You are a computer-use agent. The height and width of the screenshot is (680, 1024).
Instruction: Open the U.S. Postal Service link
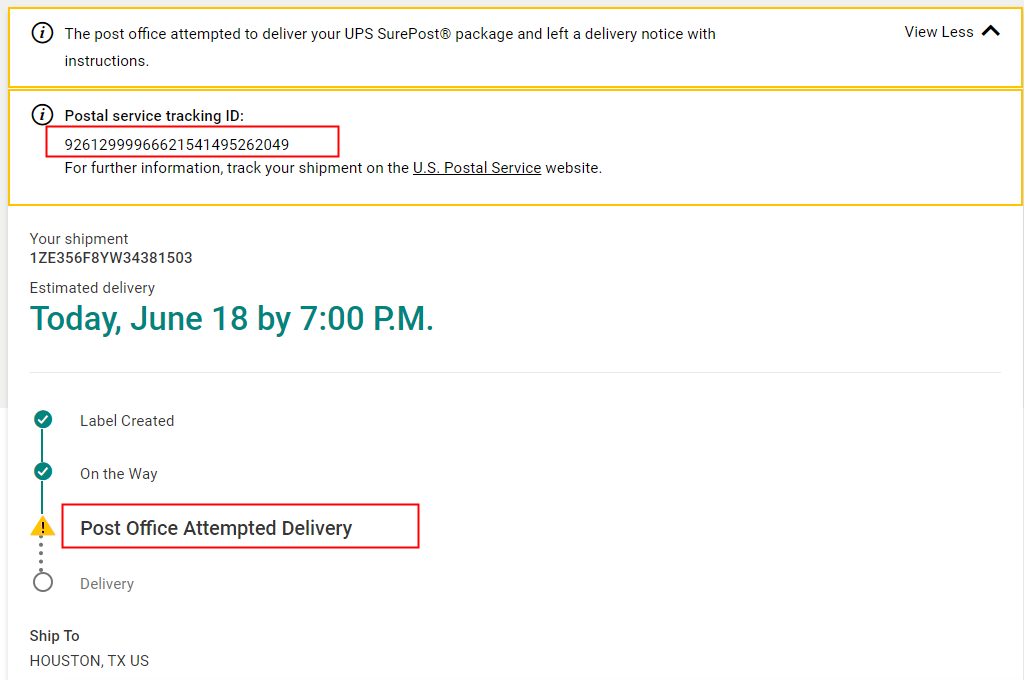[x=477, y=168]
